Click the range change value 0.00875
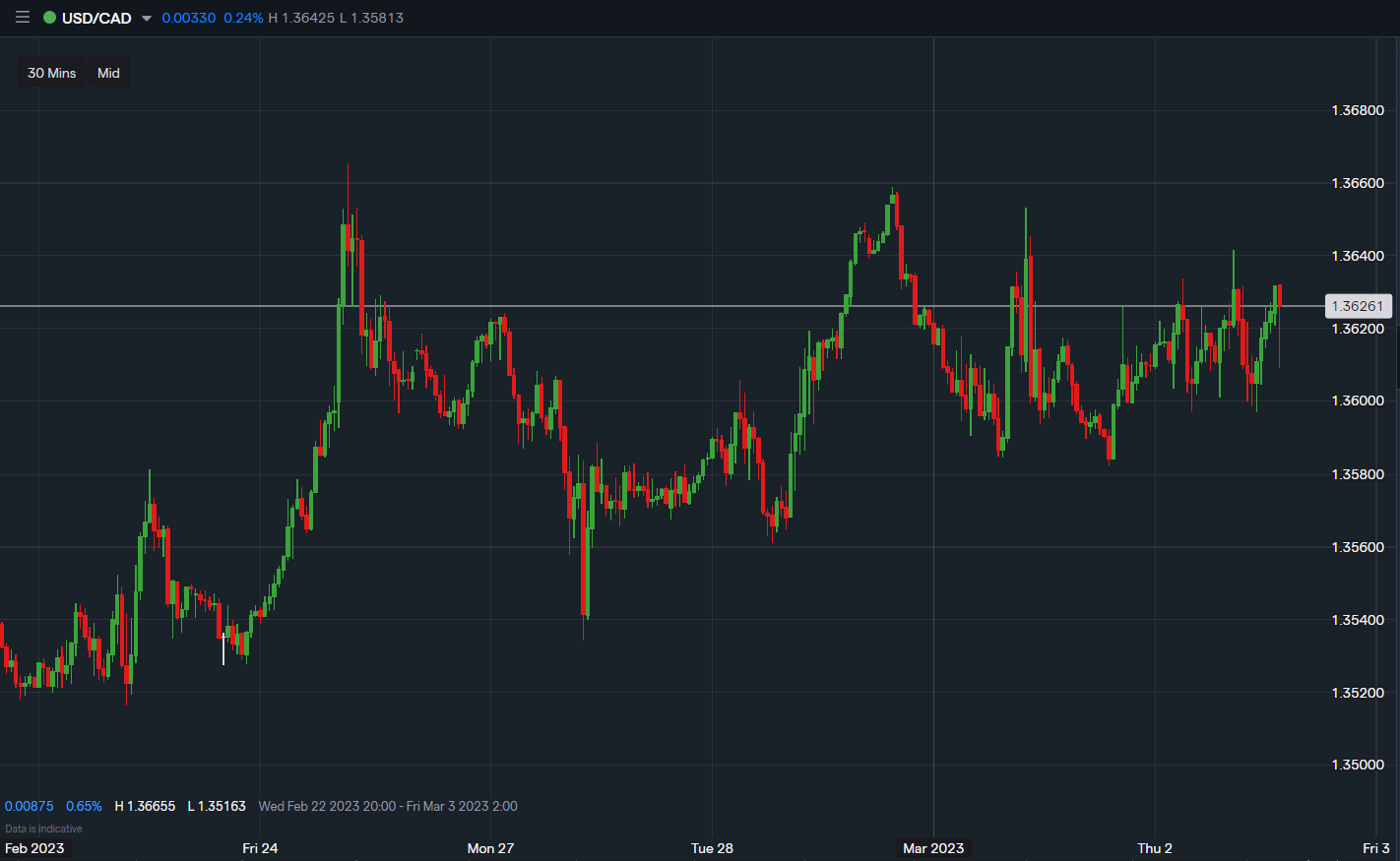Screen dimensions: 1400x861 pos(30,806)
